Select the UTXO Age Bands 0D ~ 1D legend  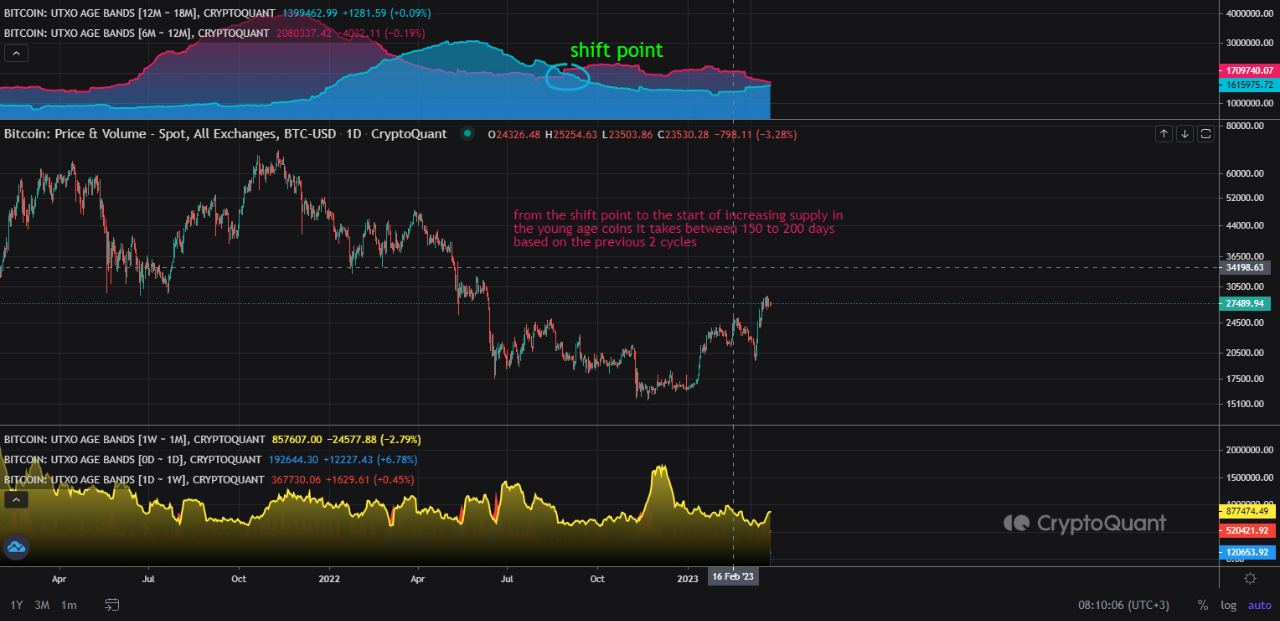coord(133,459)
